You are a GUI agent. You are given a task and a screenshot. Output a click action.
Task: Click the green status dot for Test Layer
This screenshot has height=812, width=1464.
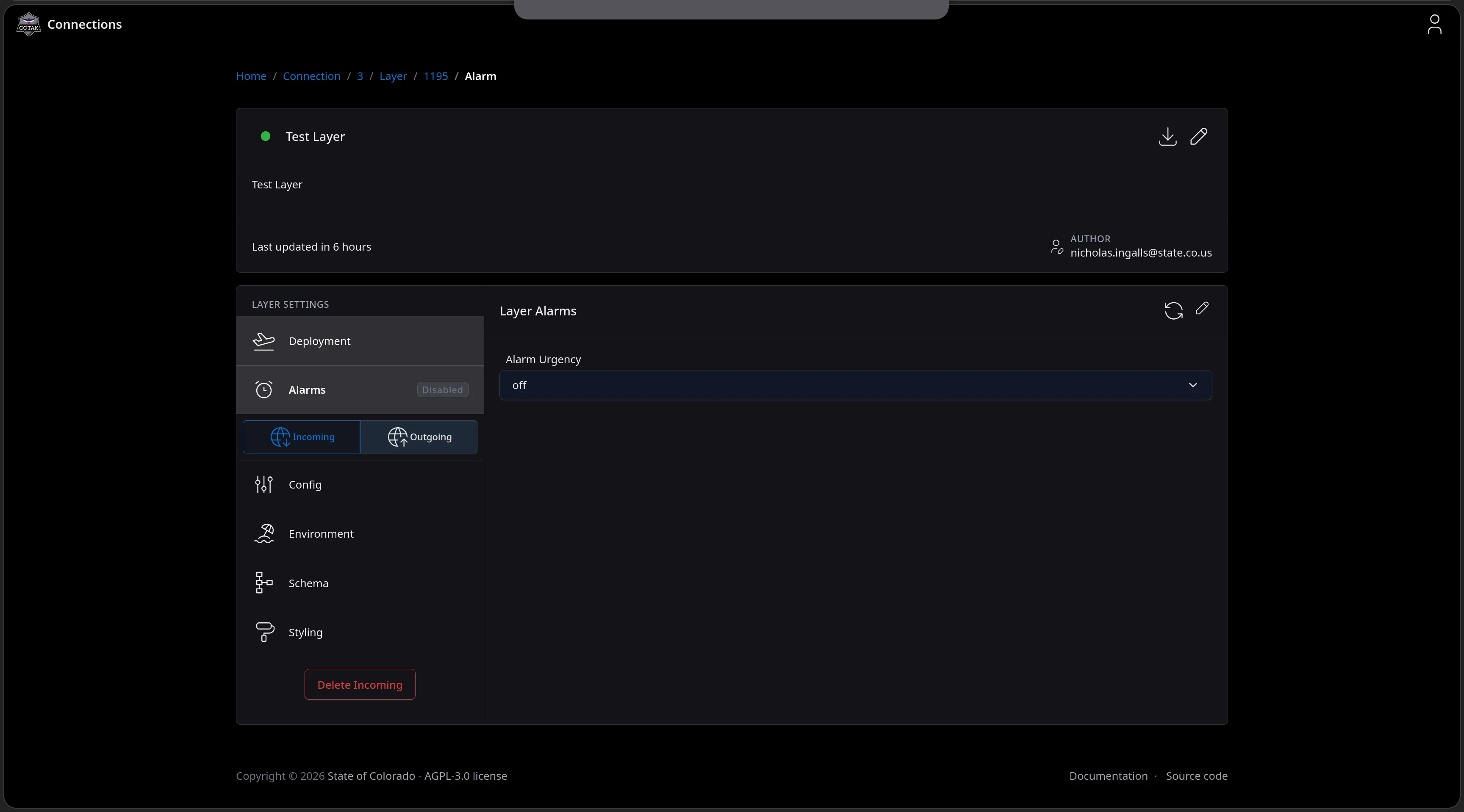tap(266, 136)
